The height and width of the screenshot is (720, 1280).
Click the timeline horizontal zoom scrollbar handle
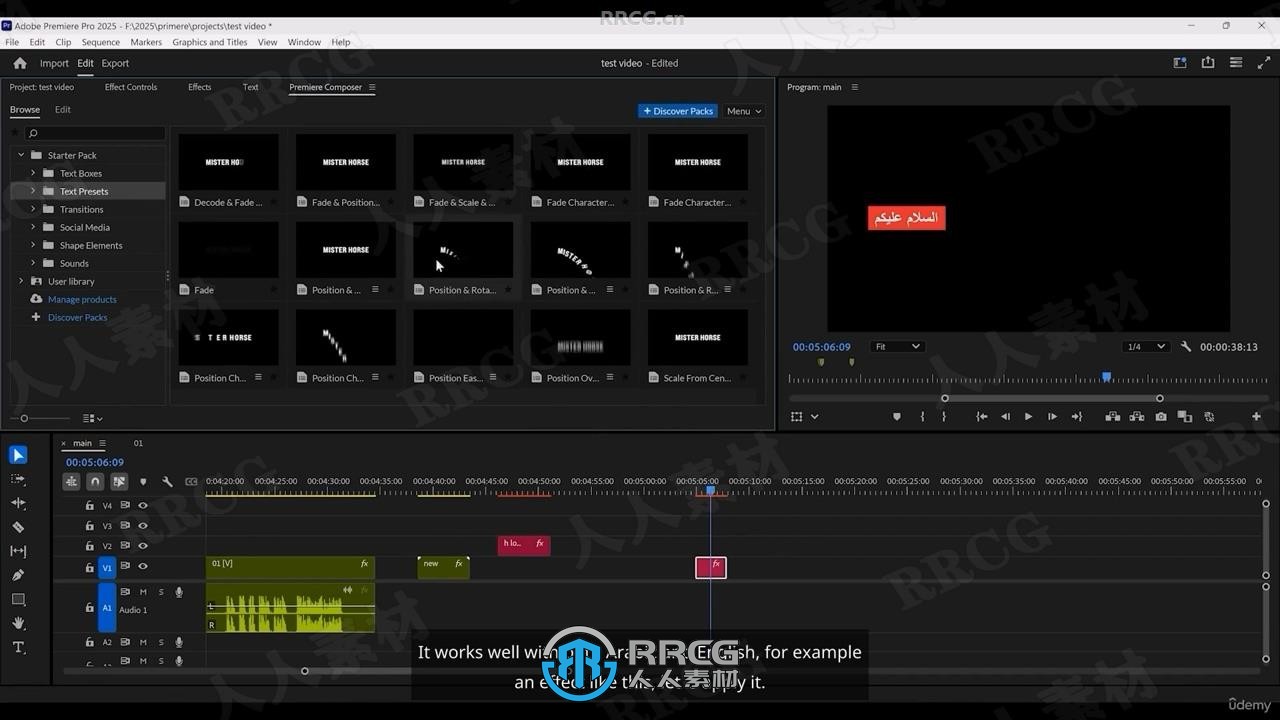[305, 671]
